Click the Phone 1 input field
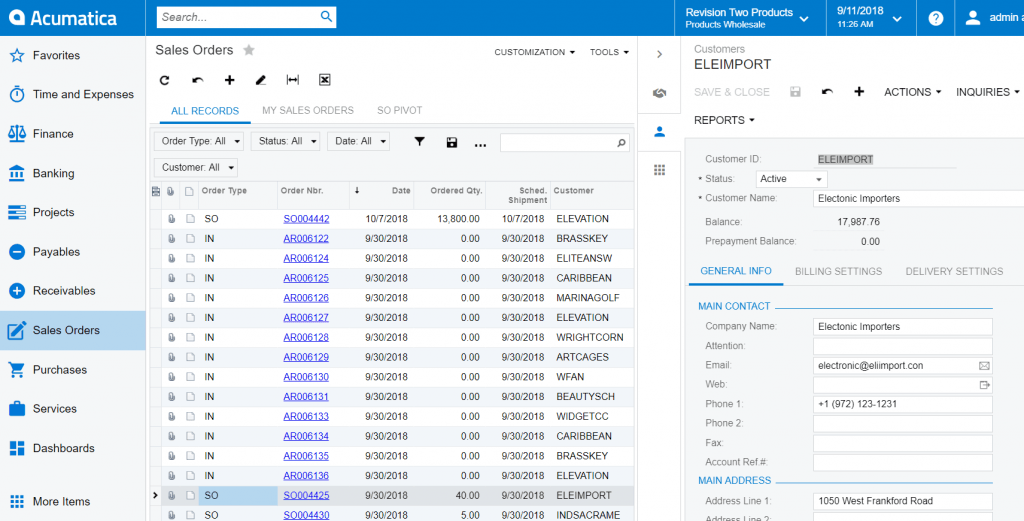This screenshot has width=1024, height=521. click(x=901, y=405)
